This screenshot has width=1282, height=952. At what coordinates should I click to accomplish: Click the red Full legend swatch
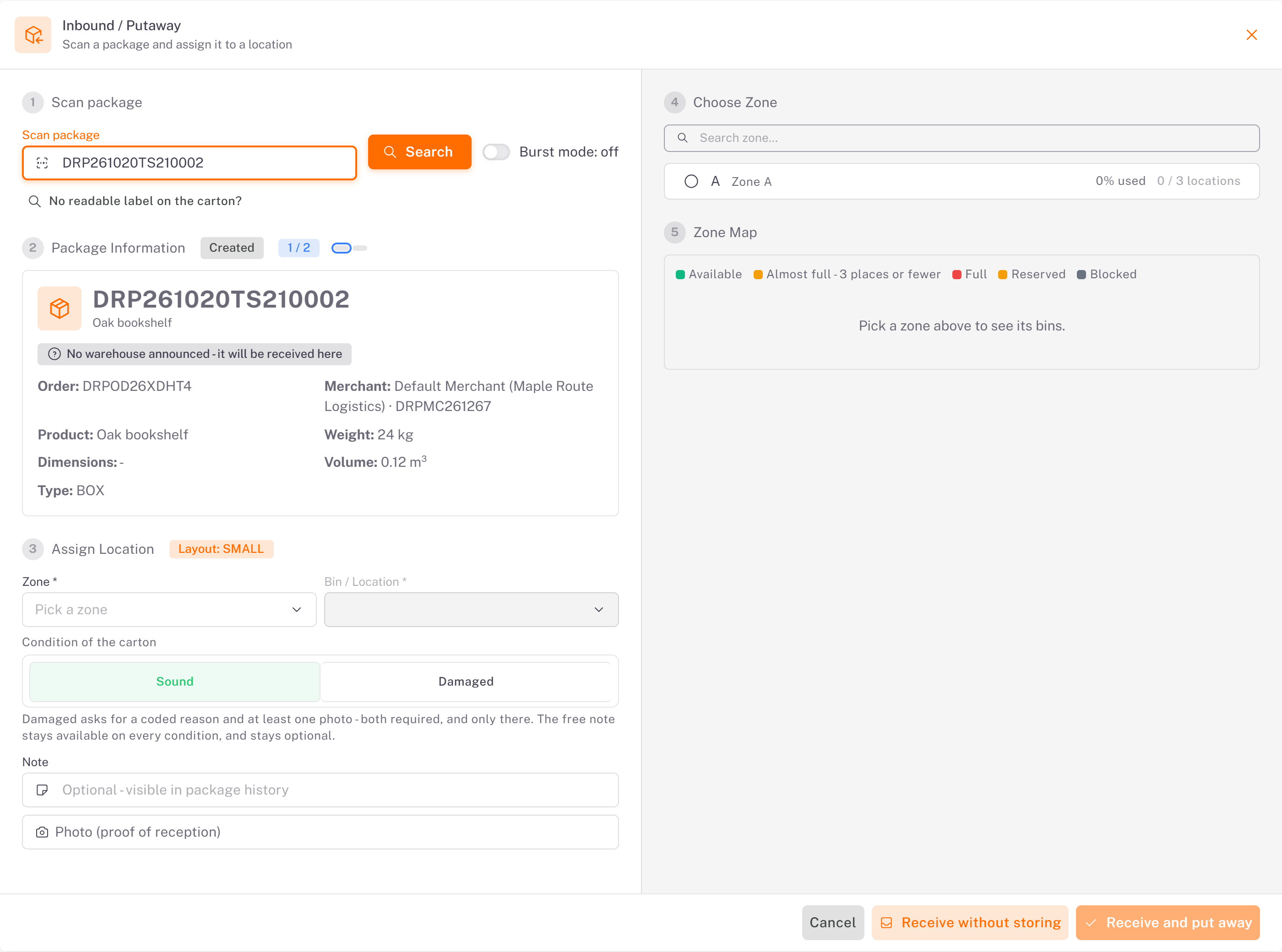(957, 275)
